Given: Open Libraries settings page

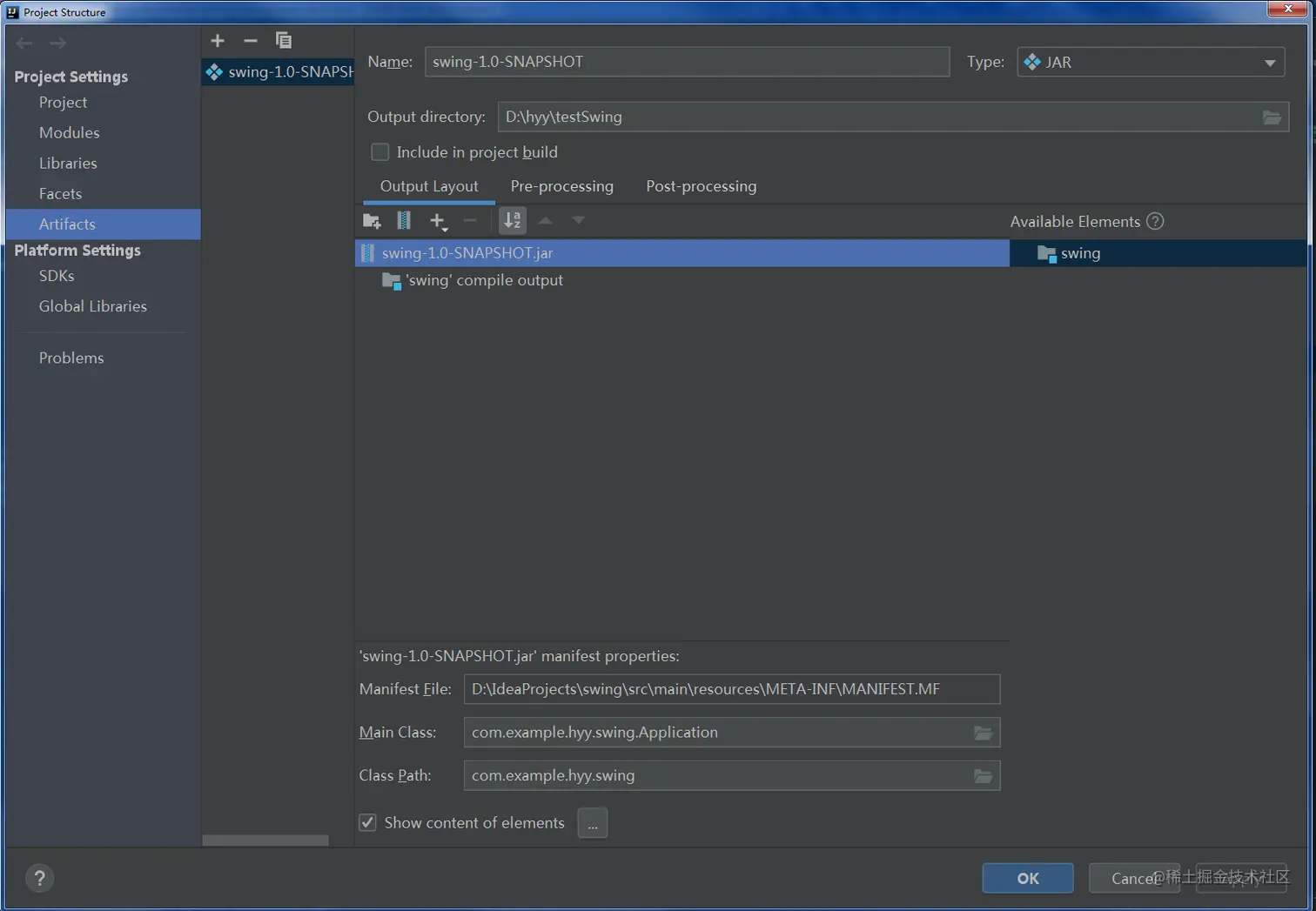Looking at the screenshot, I should (68, 163).
